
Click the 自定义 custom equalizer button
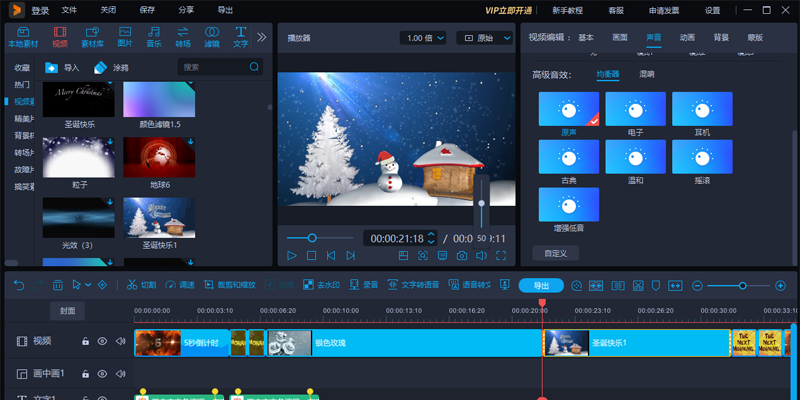point(556,253)
